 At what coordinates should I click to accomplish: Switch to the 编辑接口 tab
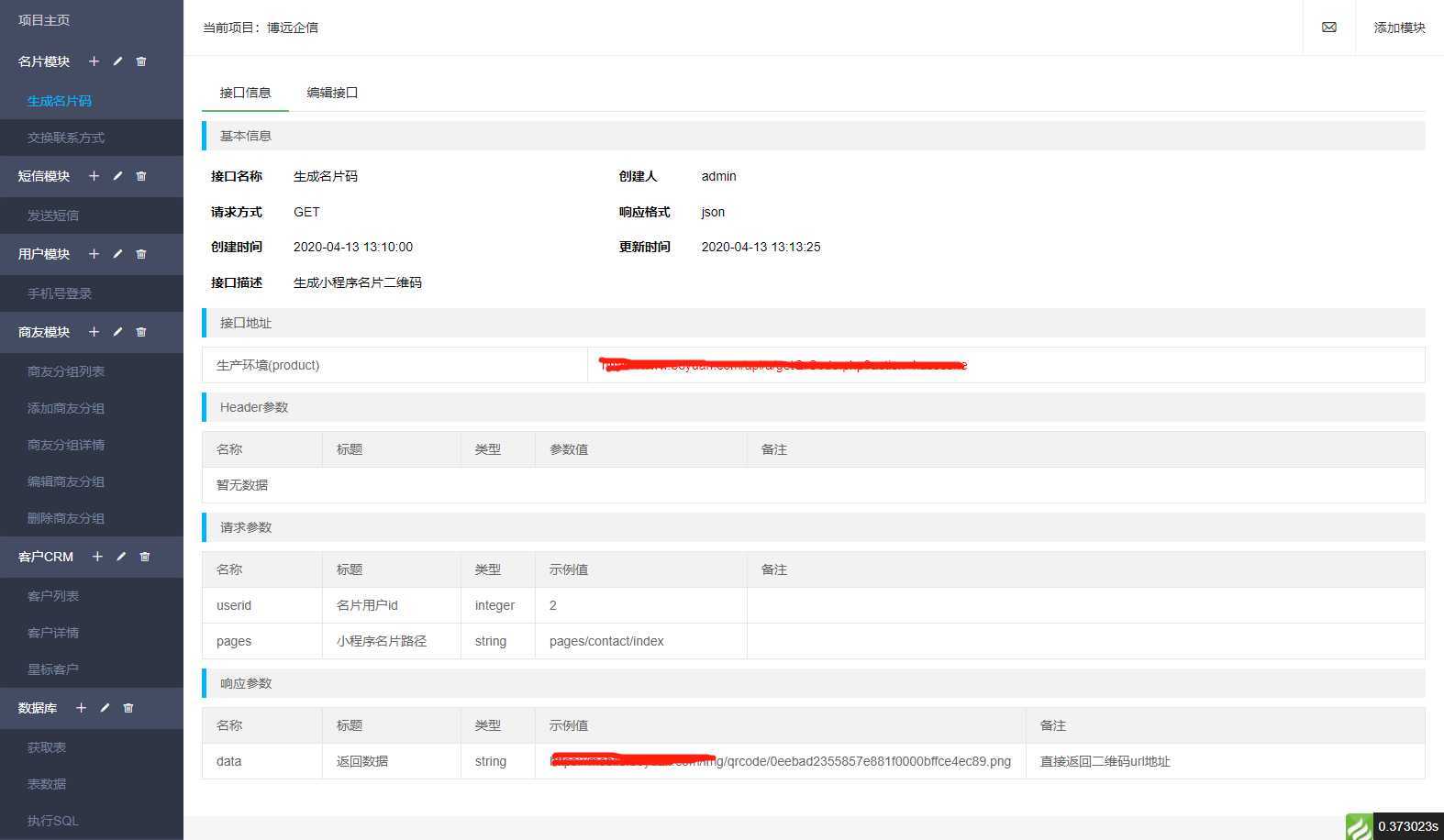coord(332,93)
